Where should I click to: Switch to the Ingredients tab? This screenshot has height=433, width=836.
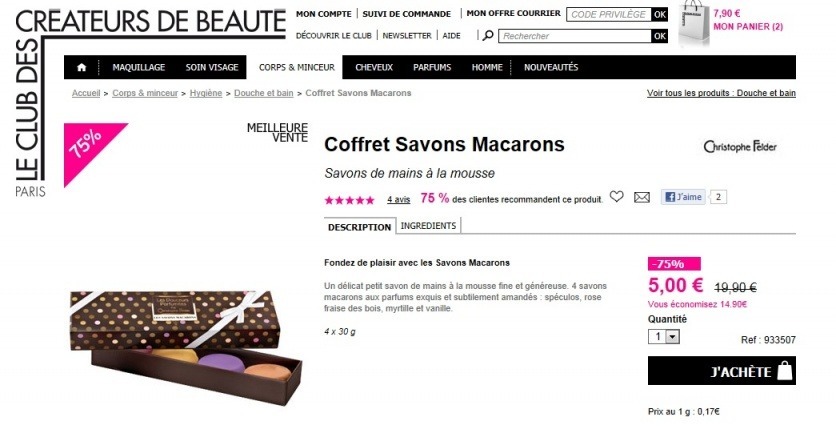coord(428,226)
